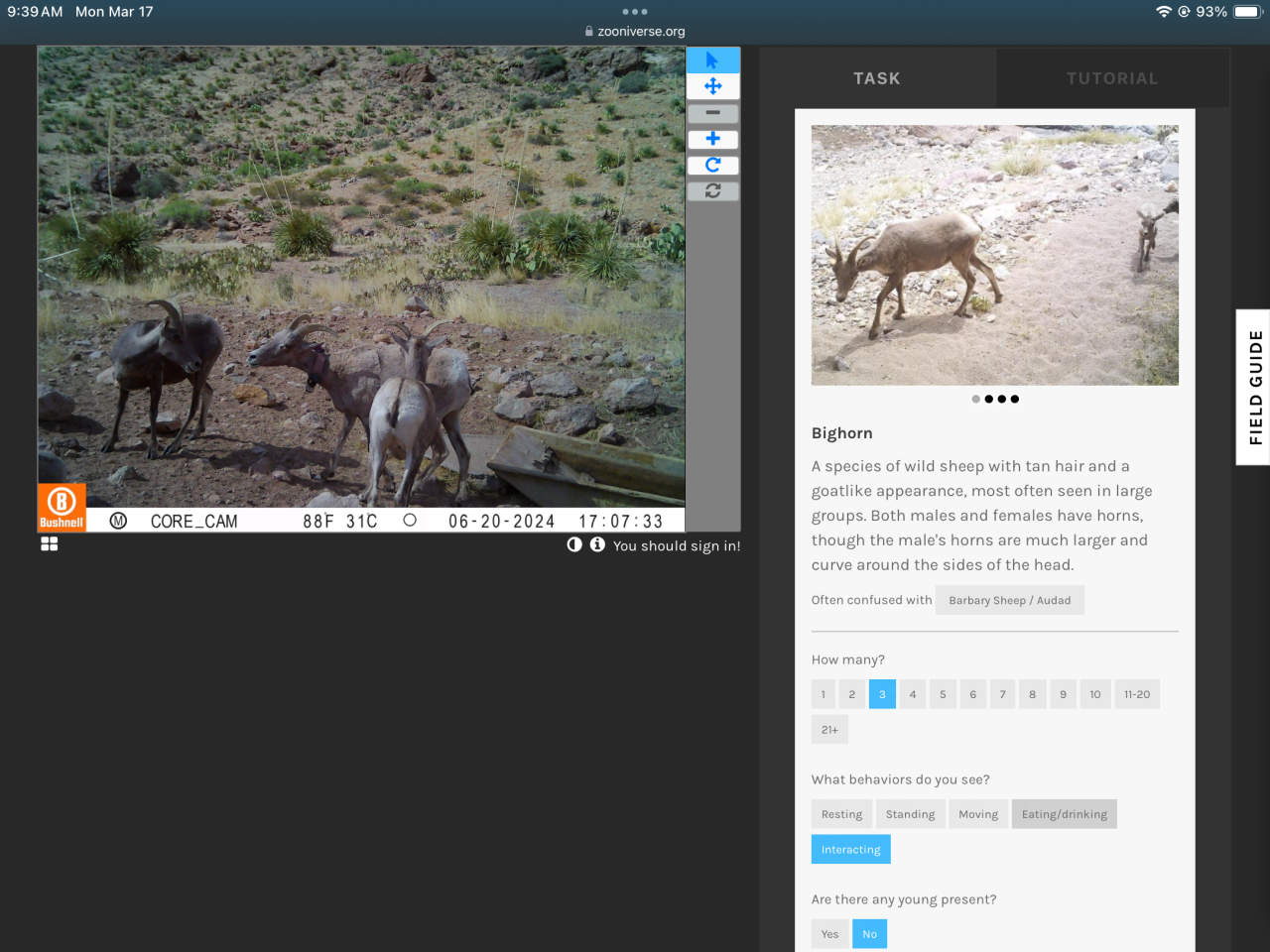Set how many to 2
The image size is (1270, 952).
coord(851,694)
